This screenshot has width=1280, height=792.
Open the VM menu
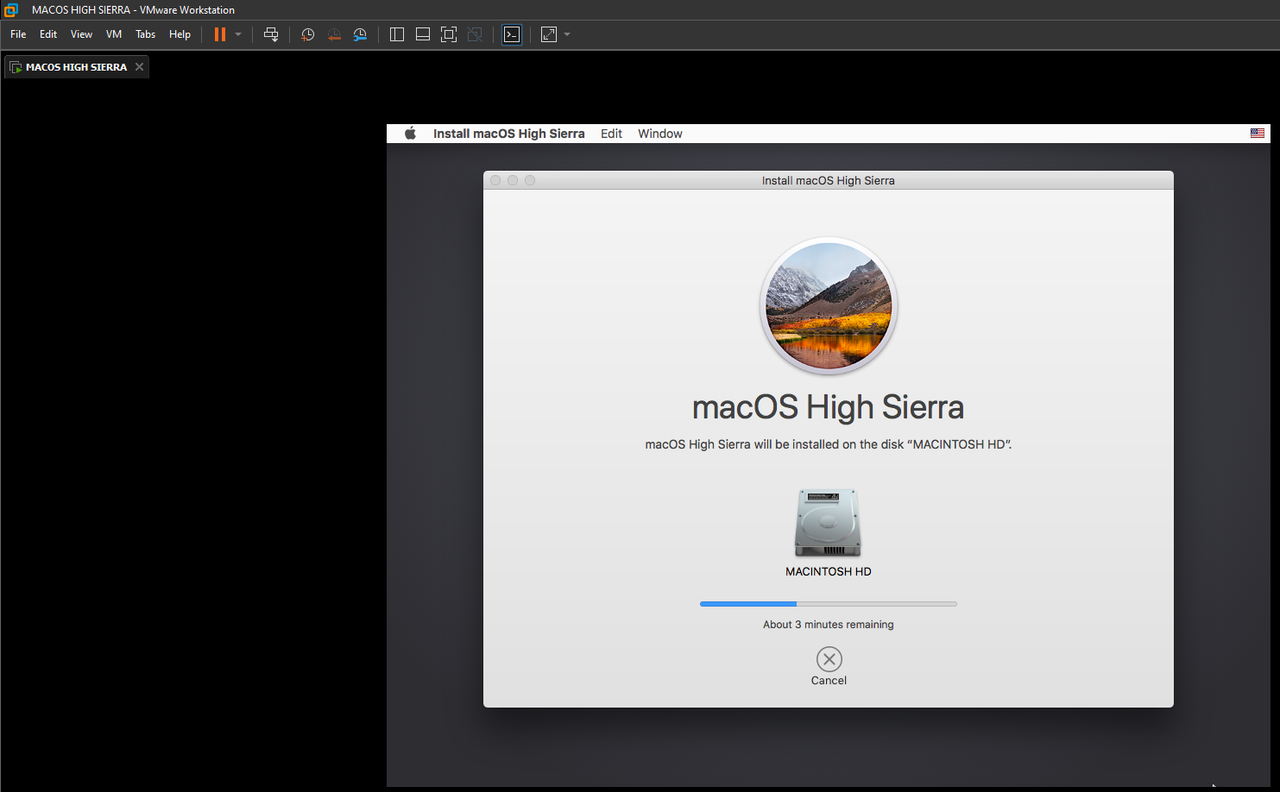[114, 34]
